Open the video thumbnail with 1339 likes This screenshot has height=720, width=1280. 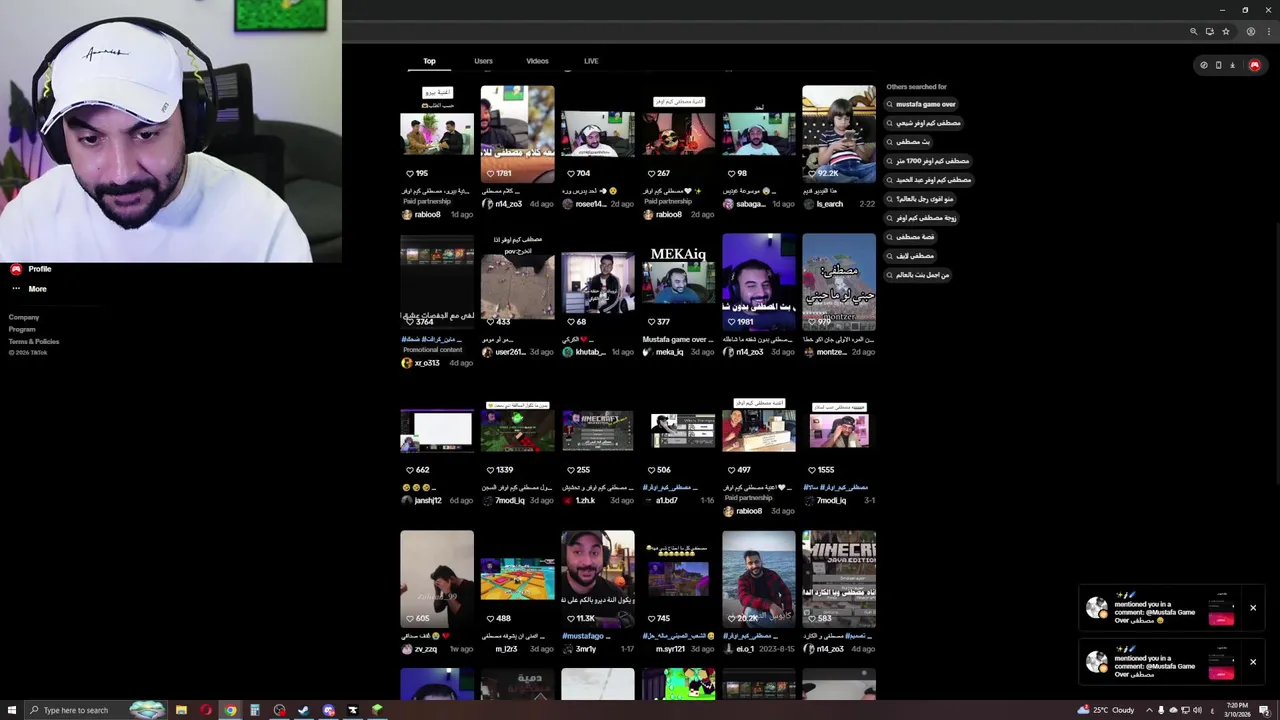(x=517, y=431)
